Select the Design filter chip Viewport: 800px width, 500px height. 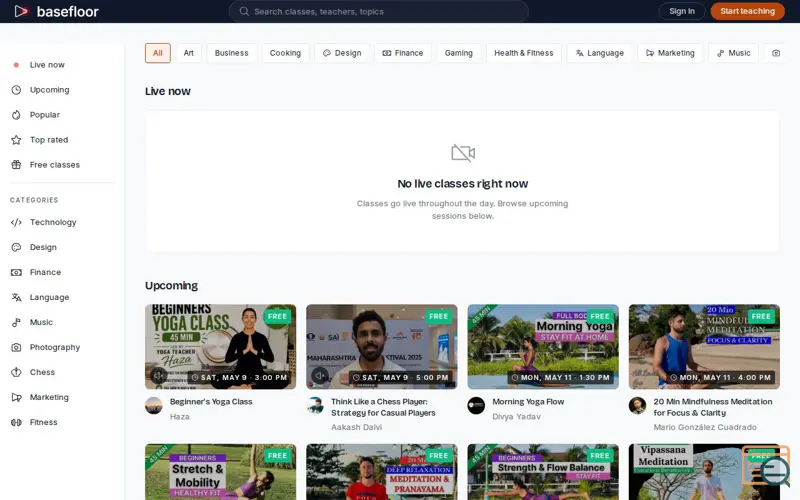tap(342, 53)
